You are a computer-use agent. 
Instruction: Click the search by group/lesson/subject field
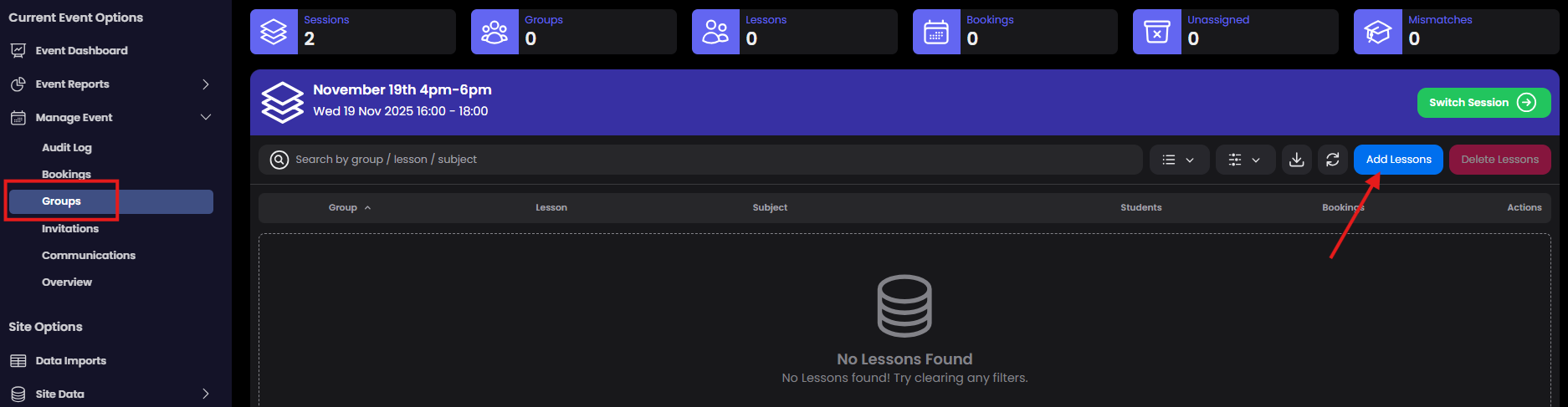pos(700,160)
